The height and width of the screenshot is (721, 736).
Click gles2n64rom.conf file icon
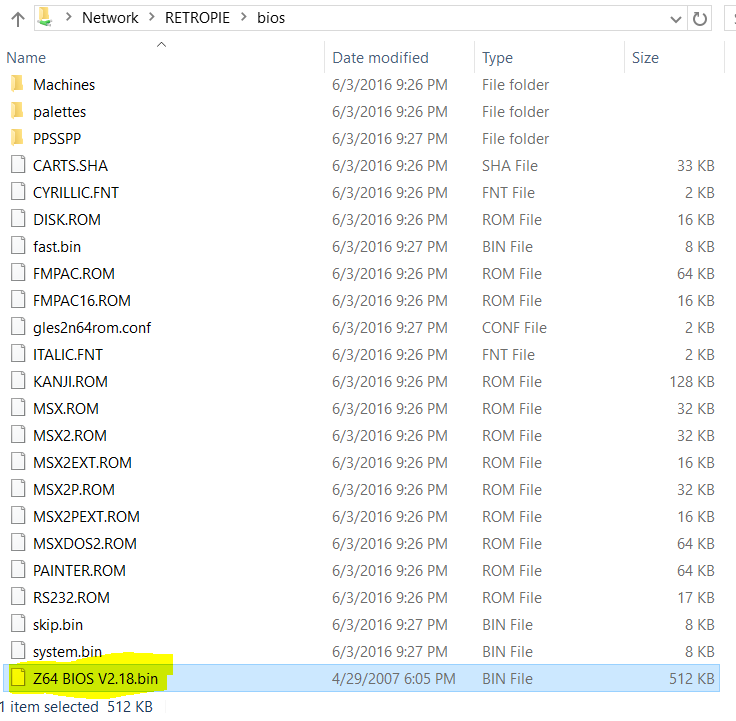pyautogui.click(x=18, y=327)
